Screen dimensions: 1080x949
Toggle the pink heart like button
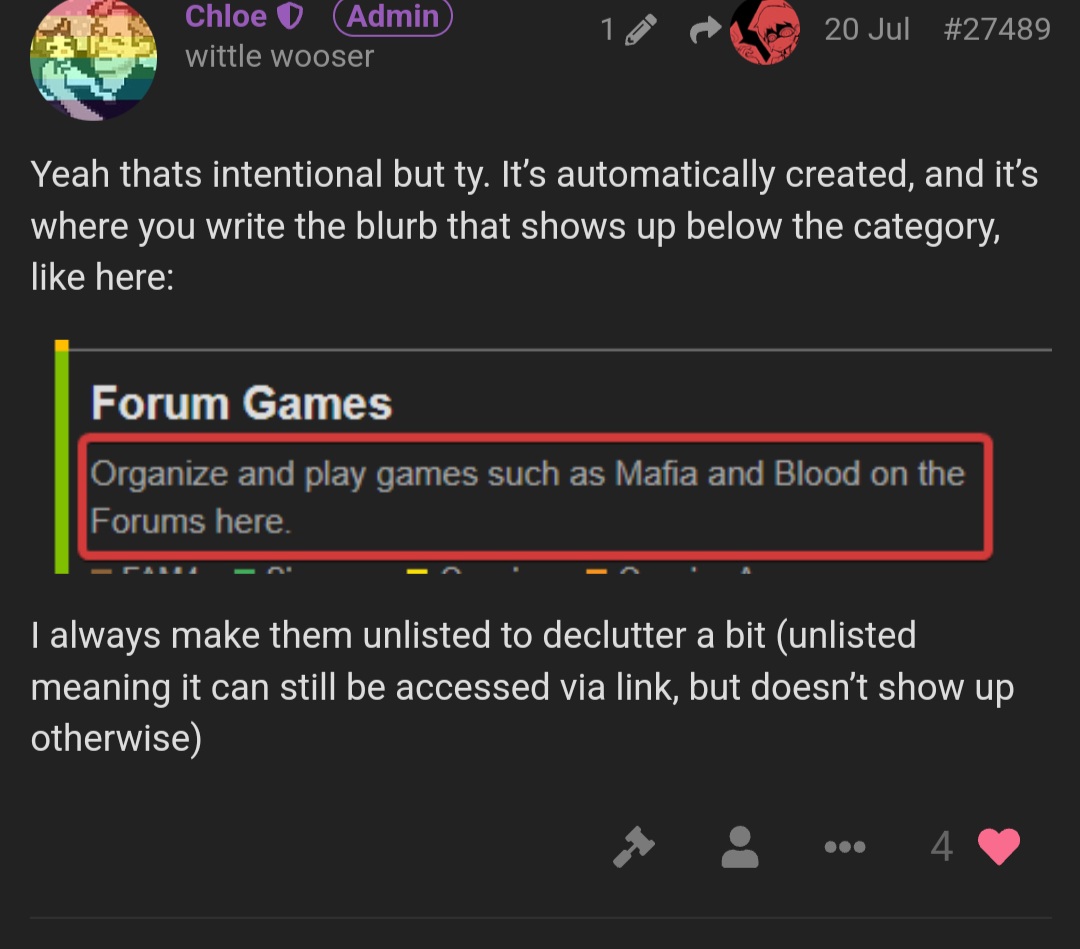pyautogui.click(x=998, y=846)
